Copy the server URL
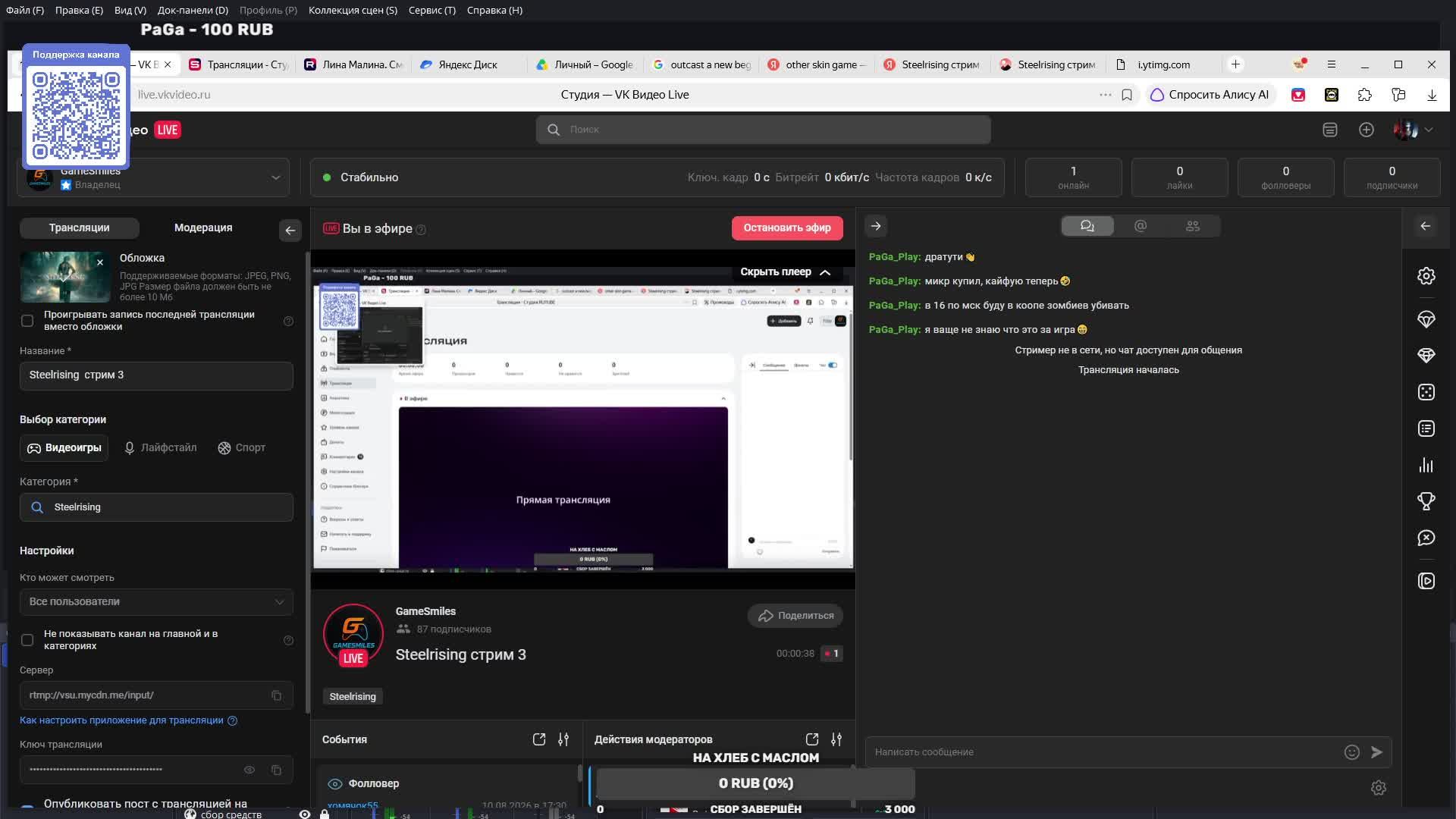Image resolution: width=1456 pixels, height=819 pixels. pos(276,695)
